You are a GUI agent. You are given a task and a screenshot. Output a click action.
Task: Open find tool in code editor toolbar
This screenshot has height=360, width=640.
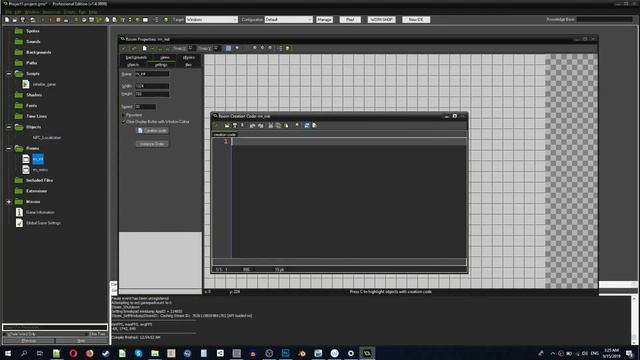click(x=297, y=125)
